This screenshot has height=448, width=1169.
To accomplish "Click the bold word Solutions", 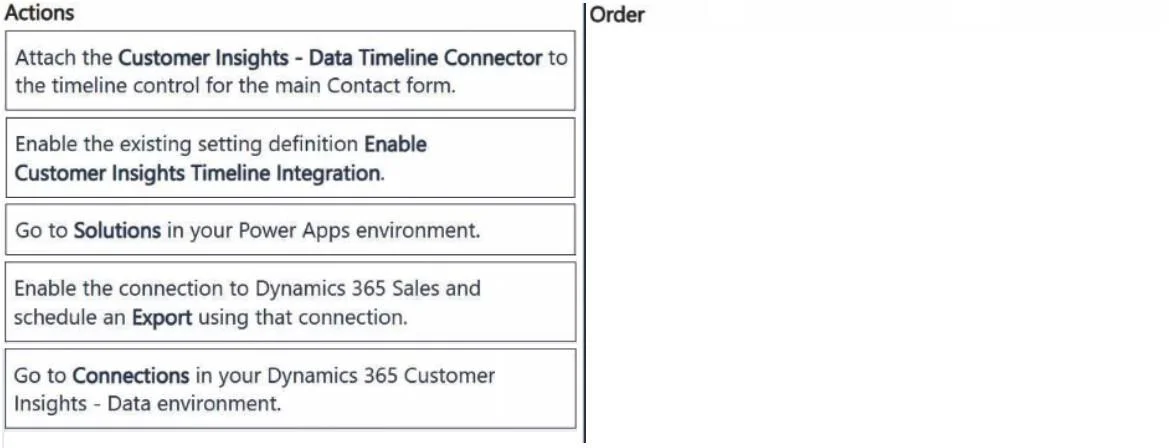I will pyautogui.click(x=117, y=230).
